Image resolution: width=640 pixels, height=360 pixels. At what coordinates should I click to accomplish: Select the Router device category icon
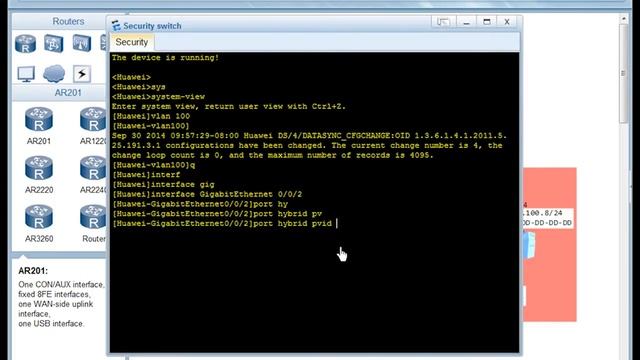tap(25, 44)
